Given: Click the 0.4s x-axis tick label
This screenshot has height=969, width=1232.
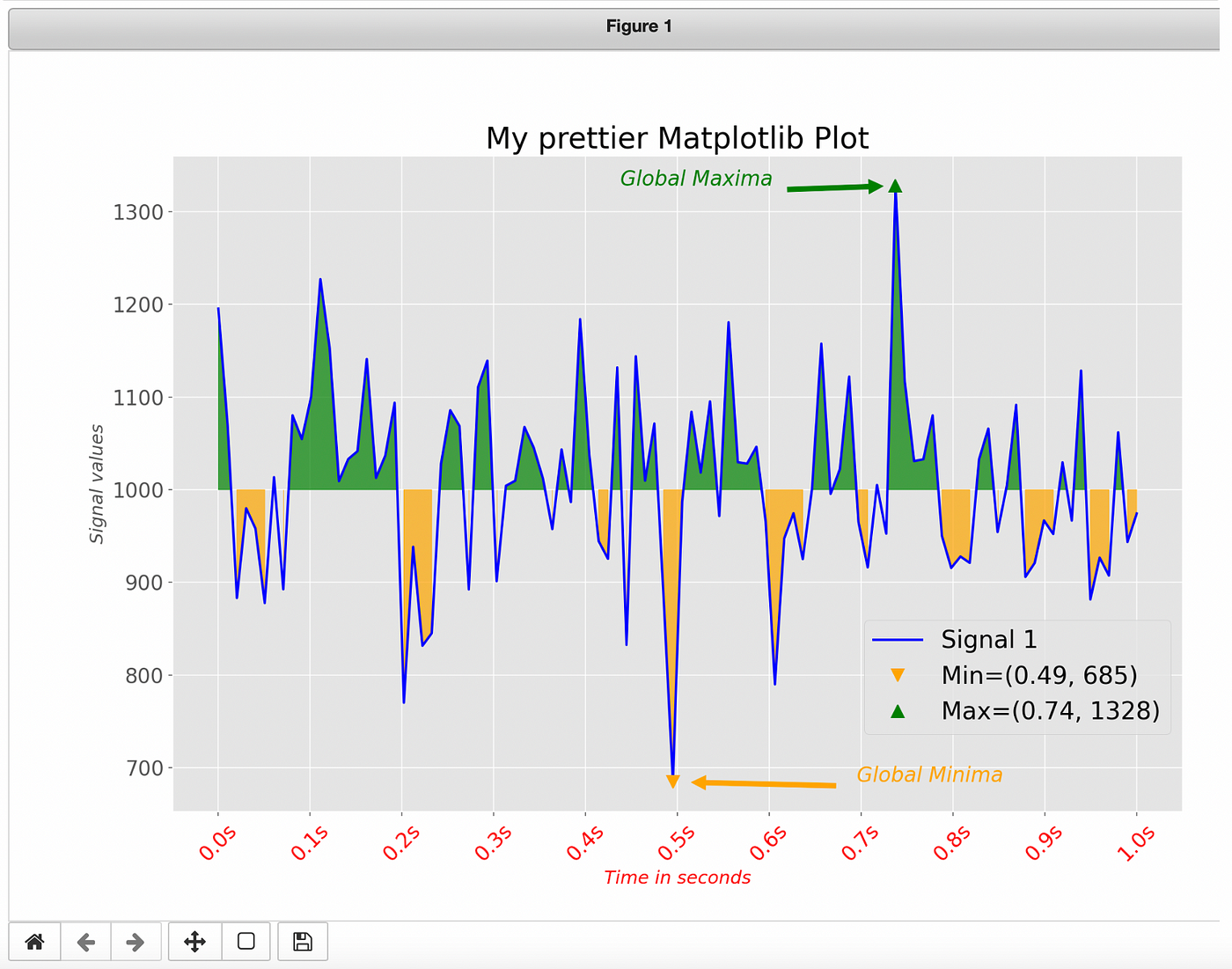Looking at the screenshot, I should [x=585, y=842].
